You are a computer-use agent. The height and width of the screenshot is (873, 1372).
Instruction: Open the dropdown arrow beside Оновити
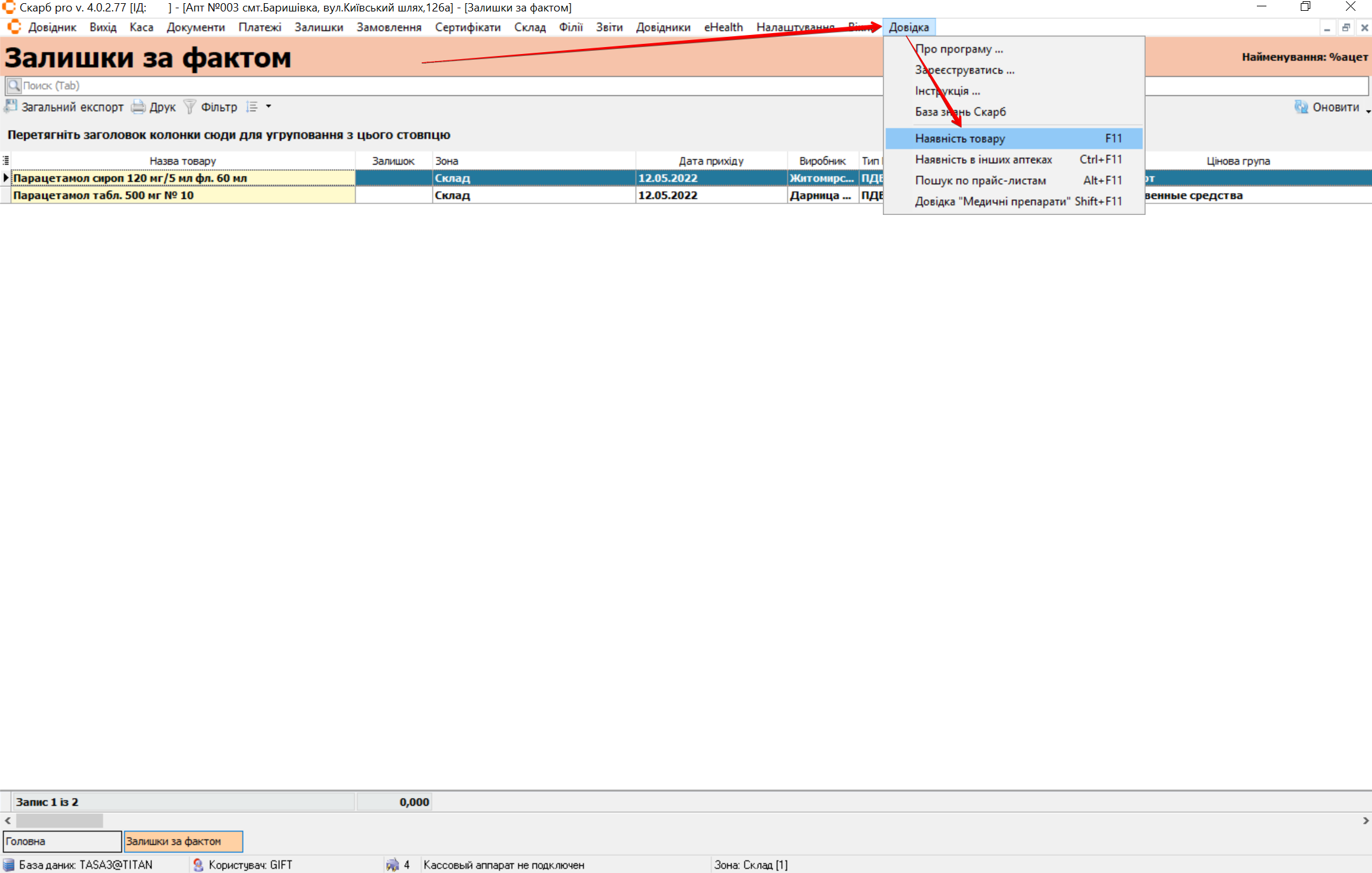click(x=1368, y=111)
